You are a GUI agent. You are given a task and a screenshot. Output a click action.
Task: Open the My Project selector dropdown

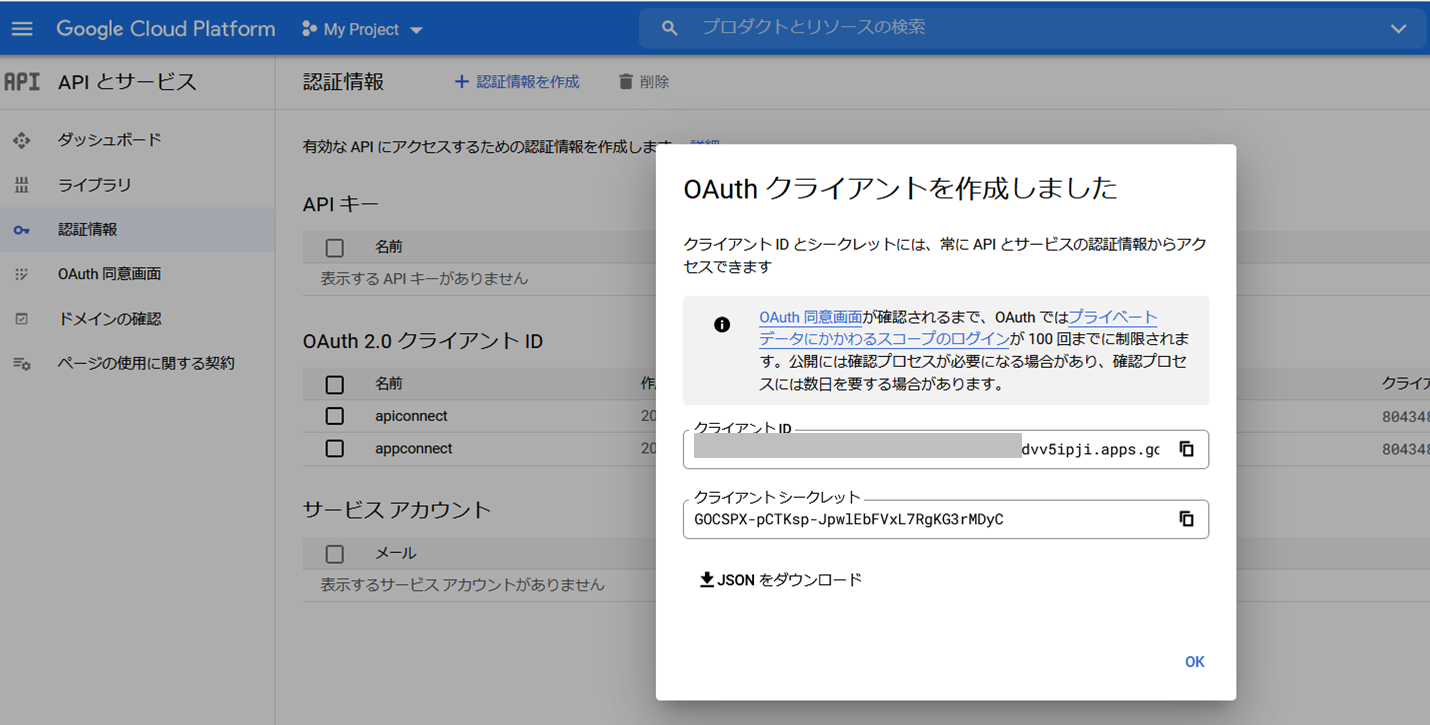coord(363,30)
